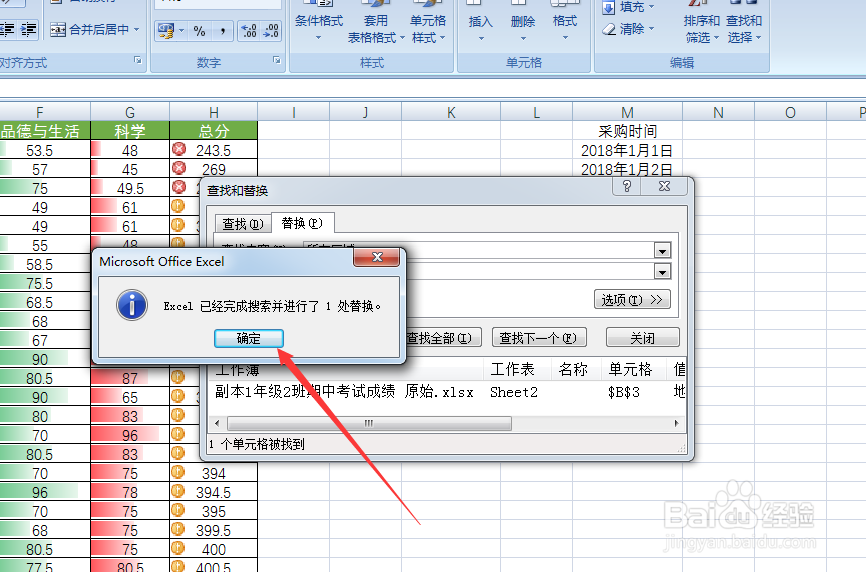Click the 确定 button in Excel message box
This screenshot has height=572, width=866.
pos(249,338)
